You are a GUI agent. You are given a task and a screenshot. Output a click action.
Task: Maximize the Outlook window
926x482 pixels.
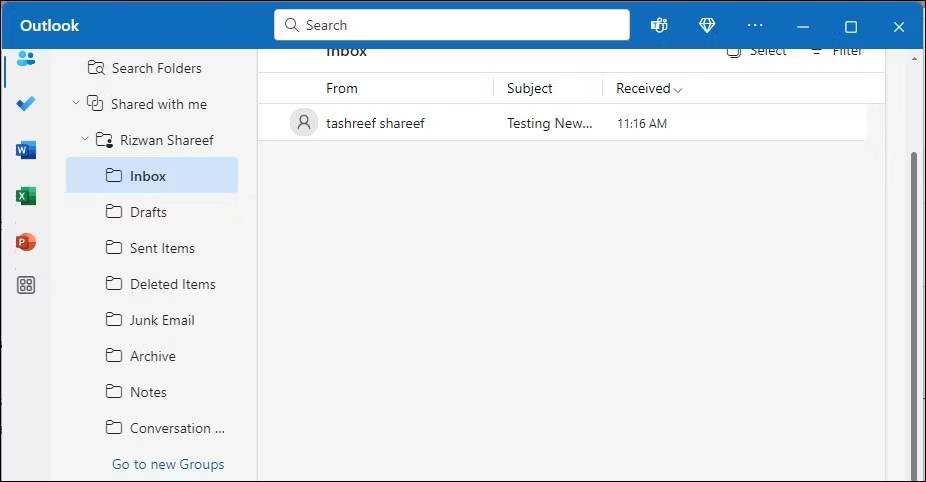pyautogui.click(x=851, y=27)
